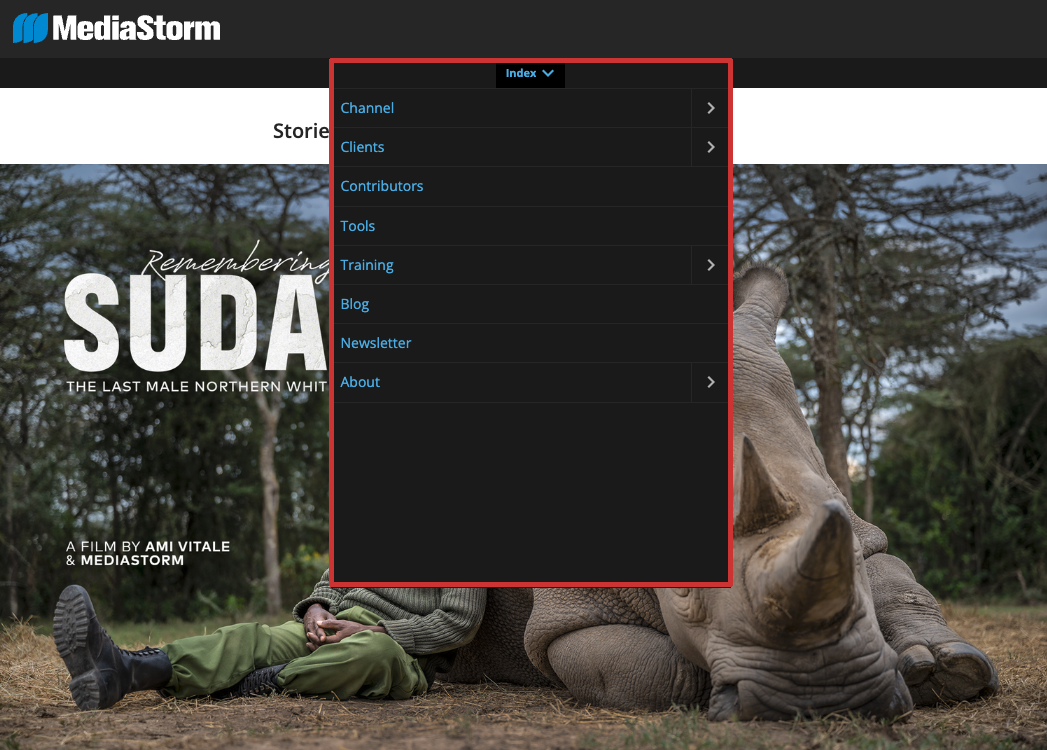1047x750 pixels.
Task: Click the Ami Vitale film credit text
Action: pos(147,553)
